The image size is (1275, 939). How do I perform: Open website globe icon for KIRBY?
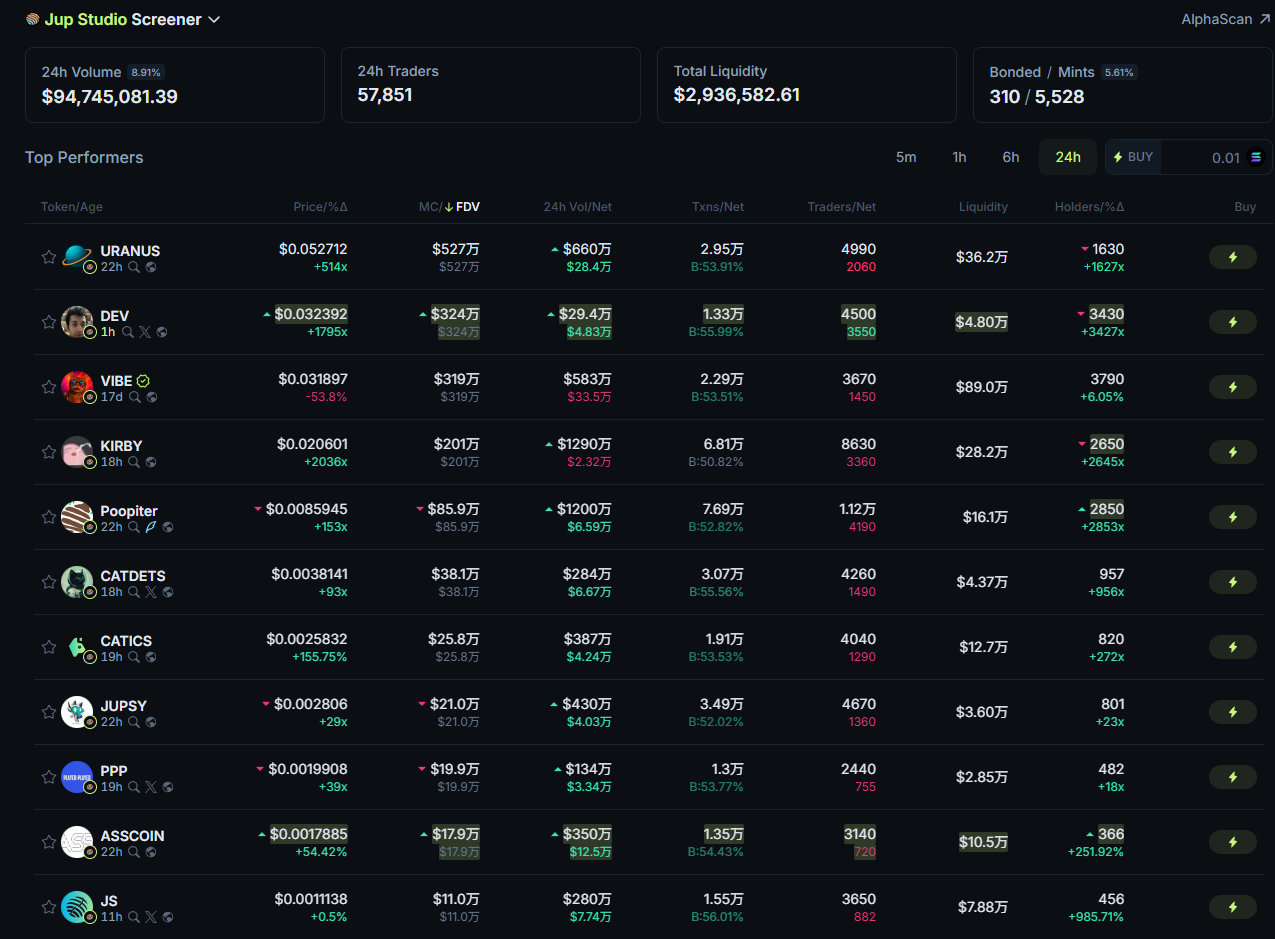[151, 462]
